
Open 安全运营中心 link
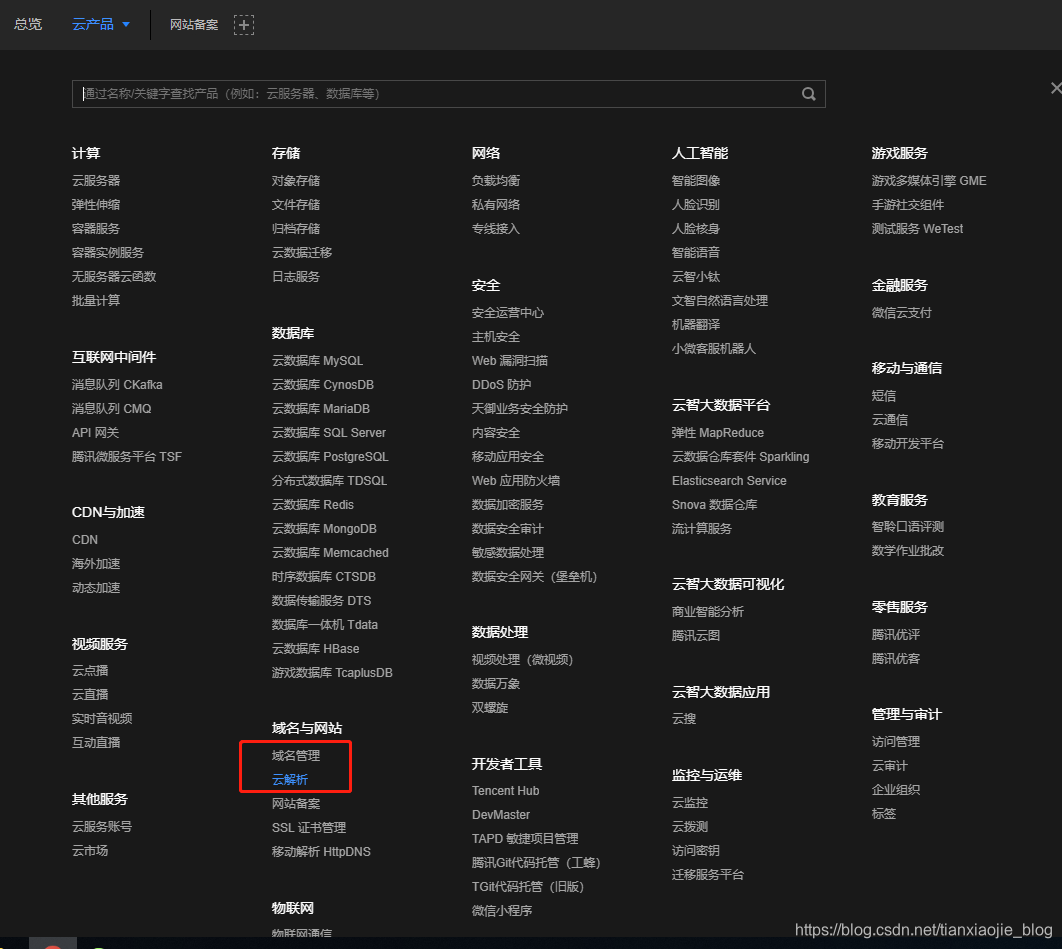508,313
